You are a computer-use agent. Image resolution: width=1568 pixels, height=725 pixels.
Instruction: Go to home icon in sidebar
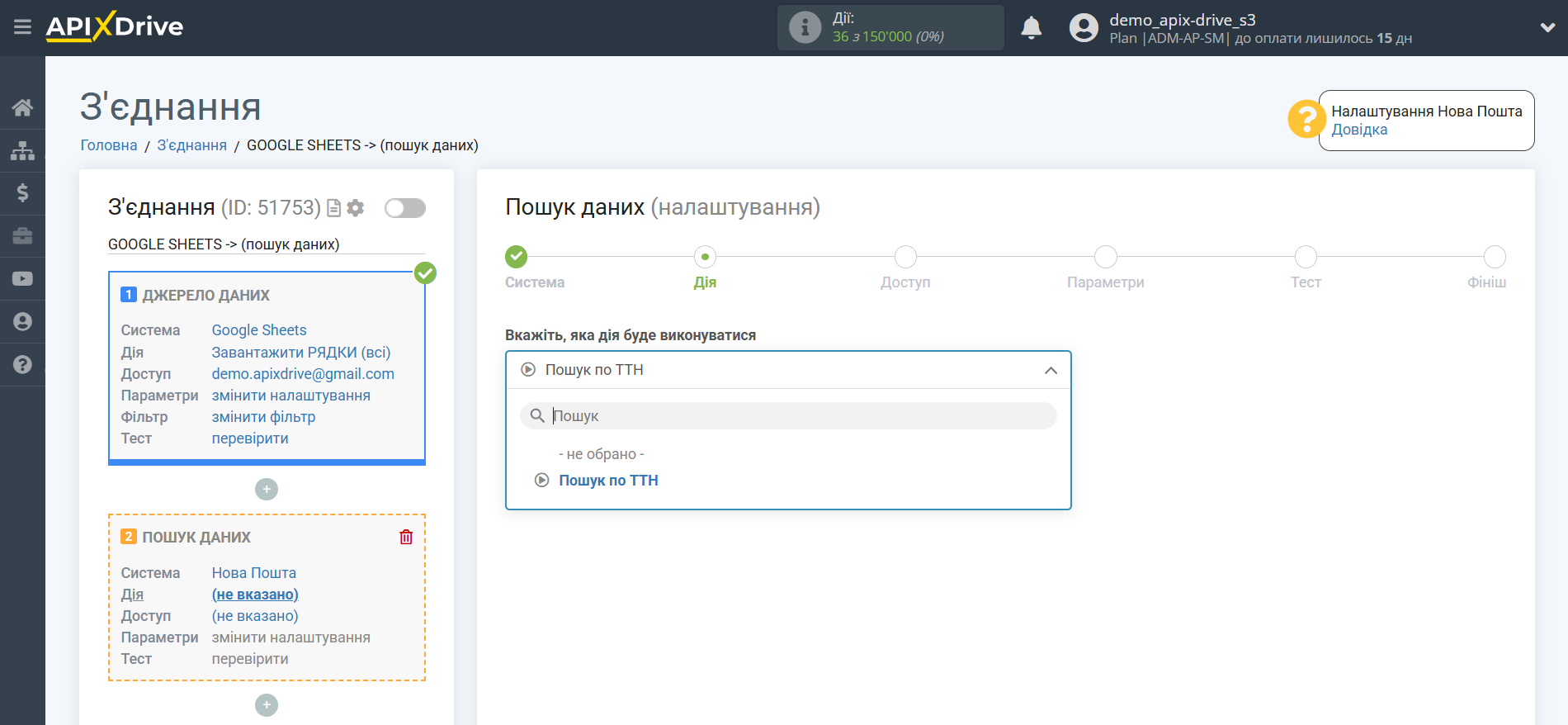click(x=22, y=107)
